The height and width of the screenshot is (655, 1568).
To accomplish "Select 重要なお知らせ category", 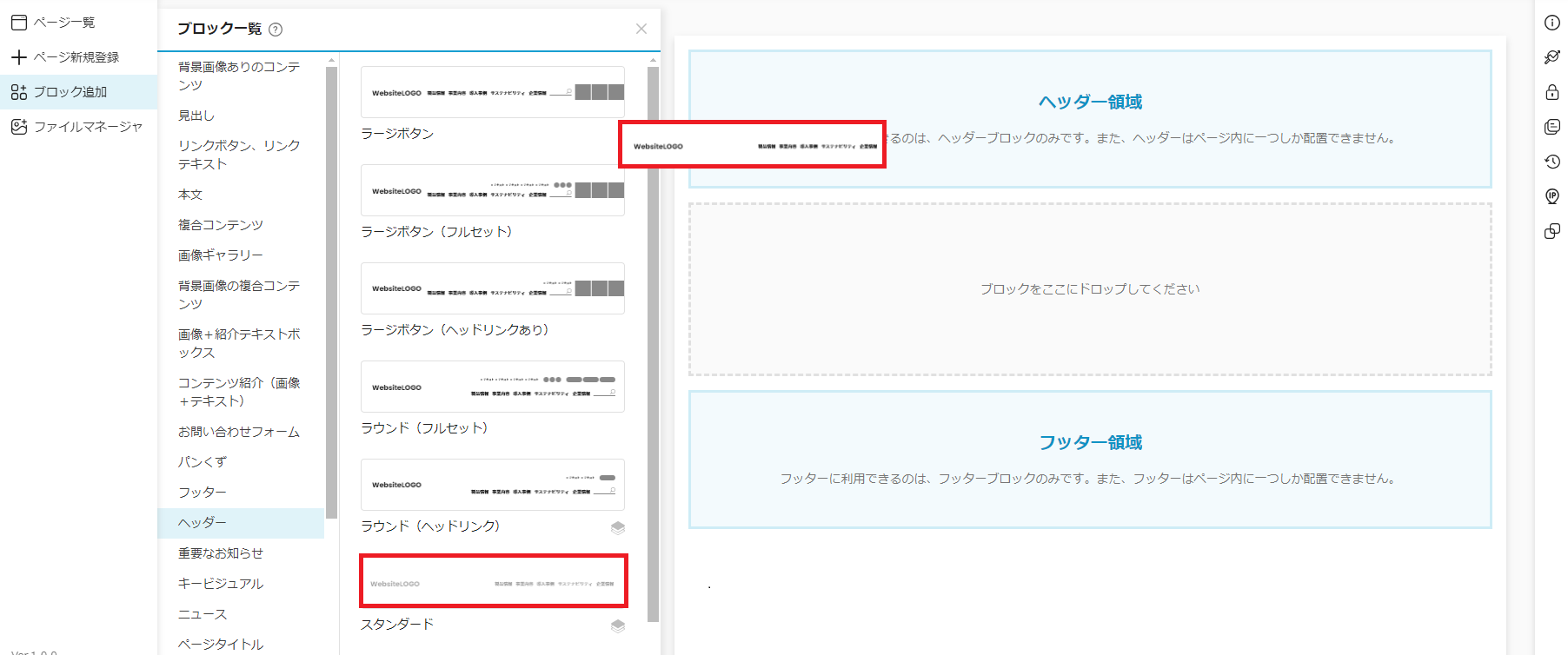I will point(241,553).
